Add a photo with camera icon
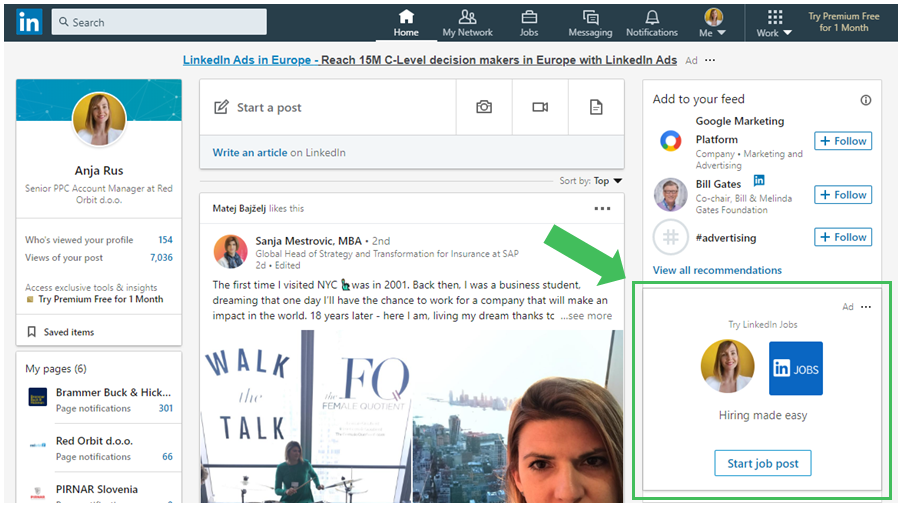Image resolution: width=898 pixels, height=508 pixels. (484, 107)
